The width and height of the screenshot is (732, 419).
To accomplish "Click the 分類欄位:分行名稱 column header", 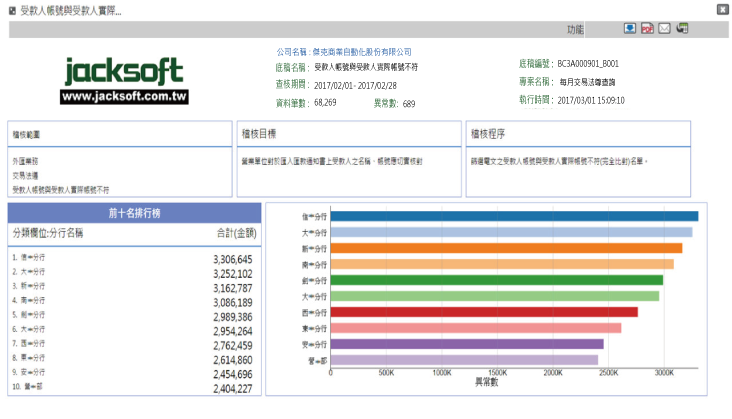I will point(48,233).
